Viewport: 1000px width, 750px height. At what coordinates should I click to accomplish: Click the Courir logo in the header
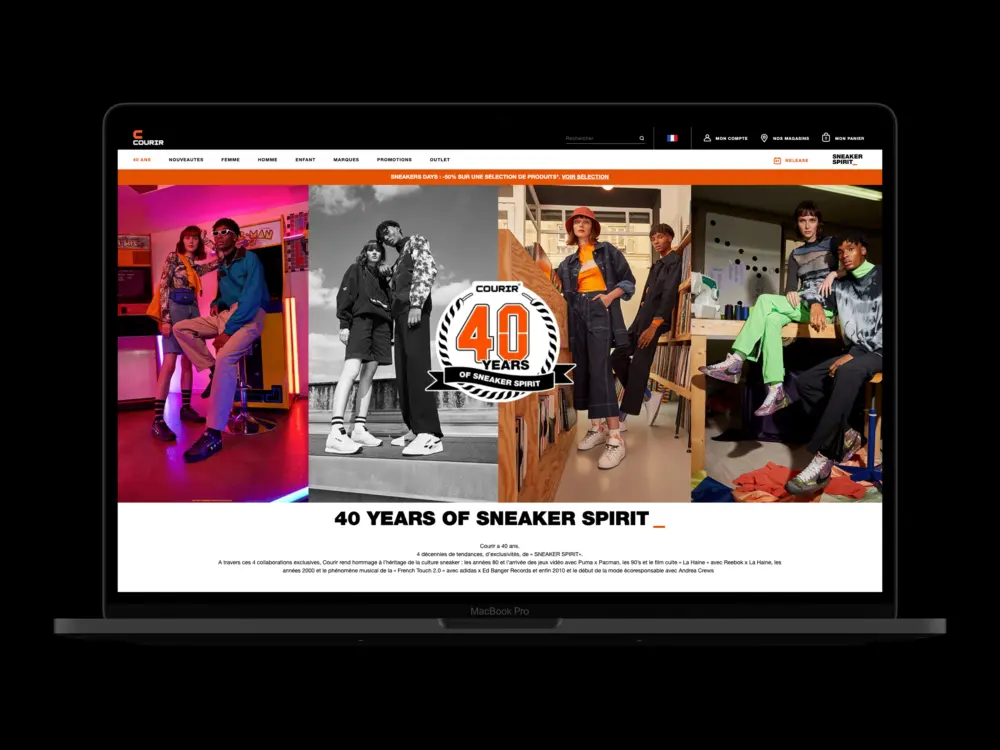coord(148,138)
